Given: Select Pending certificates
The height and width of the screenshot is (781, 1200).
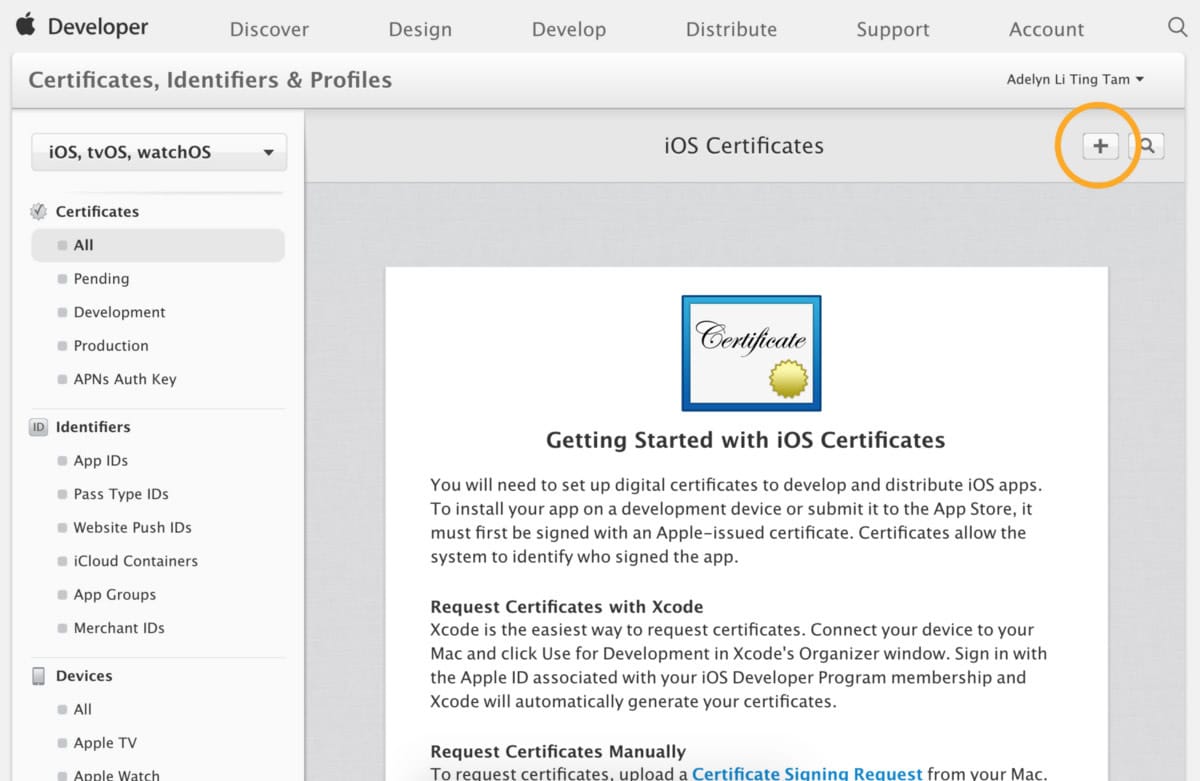Looking at the screenshot, I should coord(101,279).
